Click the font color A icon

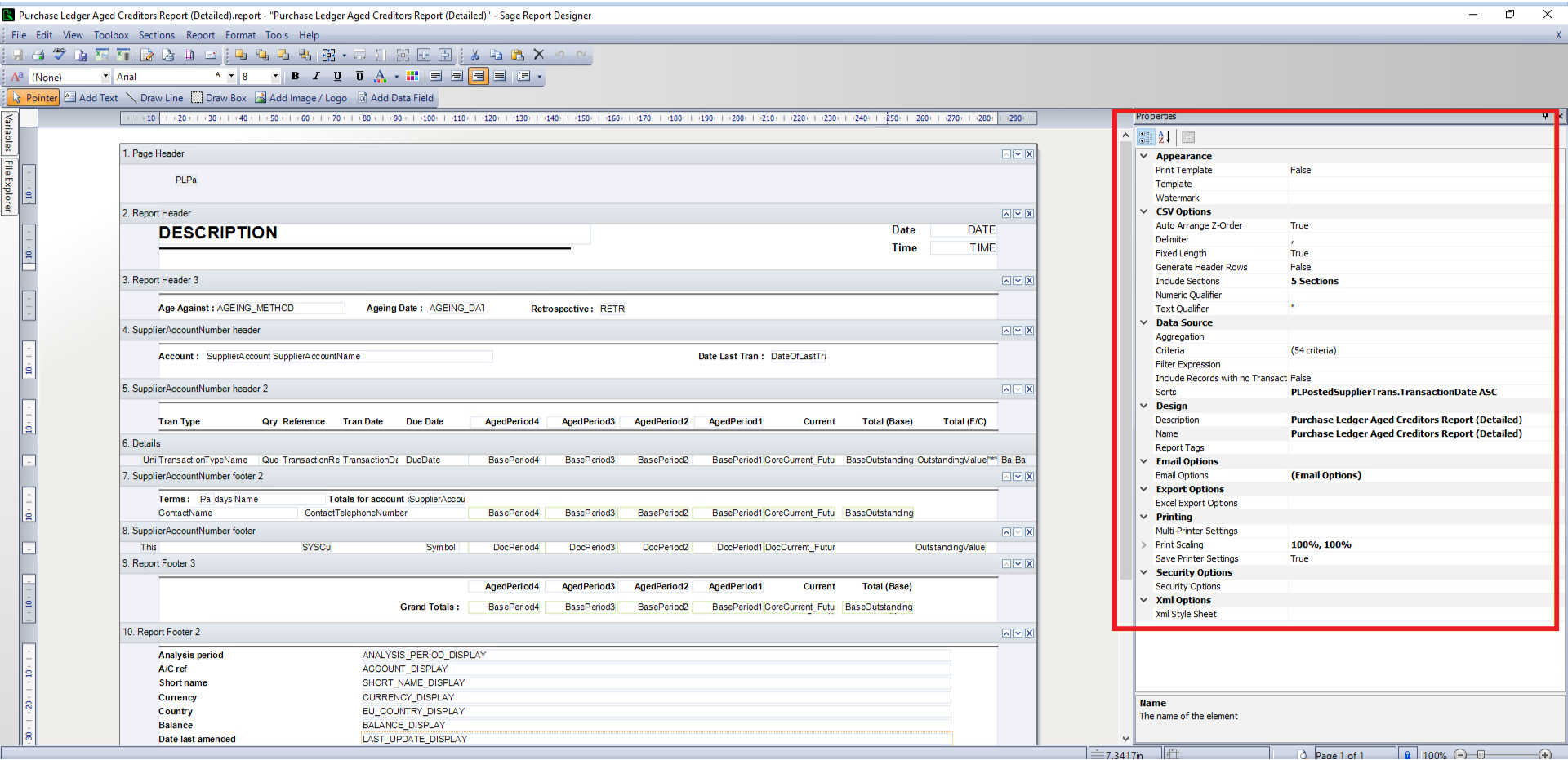tap(380, 77)
